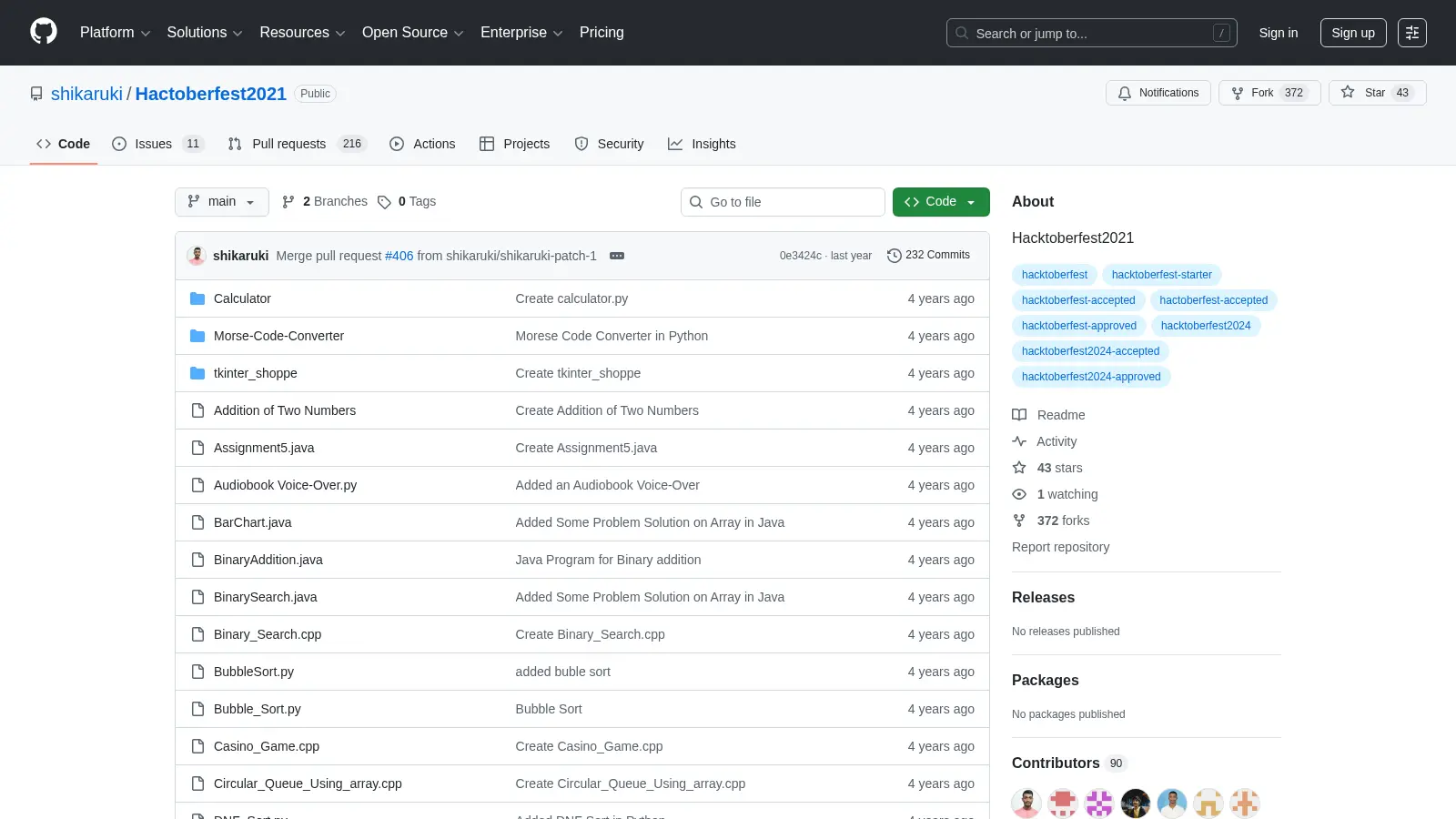This screenshot has width=1456, height=819.
Task: Open Circular_Queue_Using_array.cpp file
Action: (x=308, y=784)
